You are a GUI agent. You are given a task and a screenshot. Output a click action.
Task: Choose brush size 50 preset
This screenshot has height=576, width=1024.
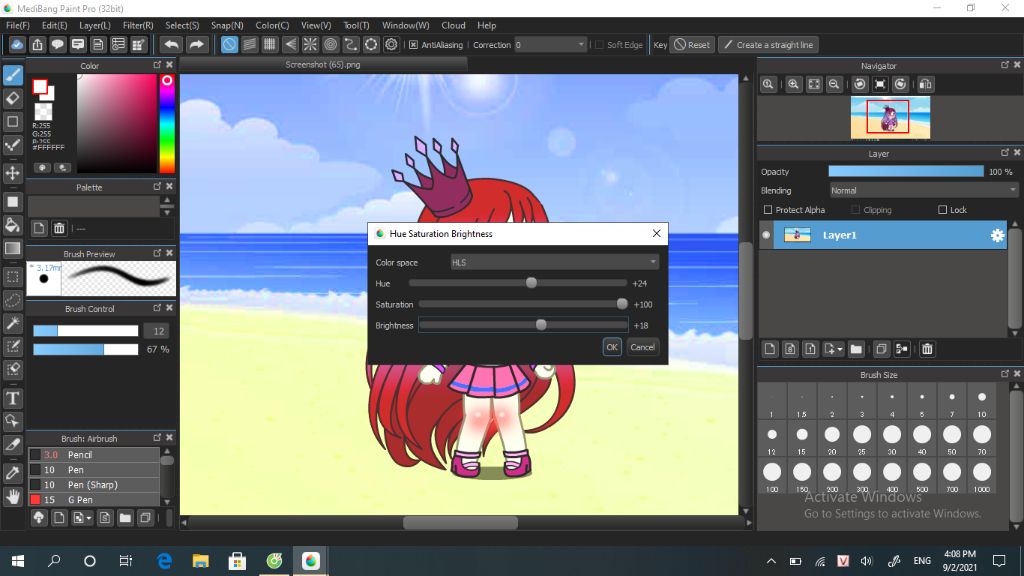click(x=952, y=438)
